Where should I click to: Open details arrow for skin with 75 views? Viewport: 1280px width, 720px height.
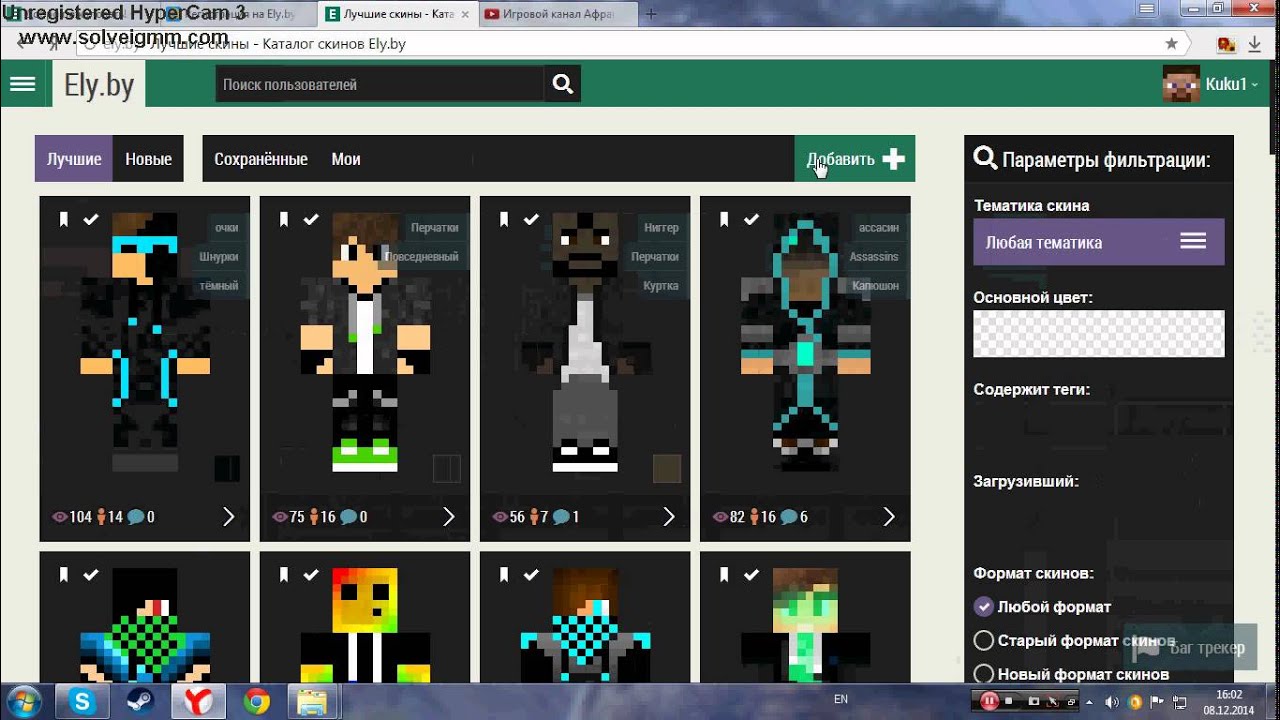tap(448, 517)
